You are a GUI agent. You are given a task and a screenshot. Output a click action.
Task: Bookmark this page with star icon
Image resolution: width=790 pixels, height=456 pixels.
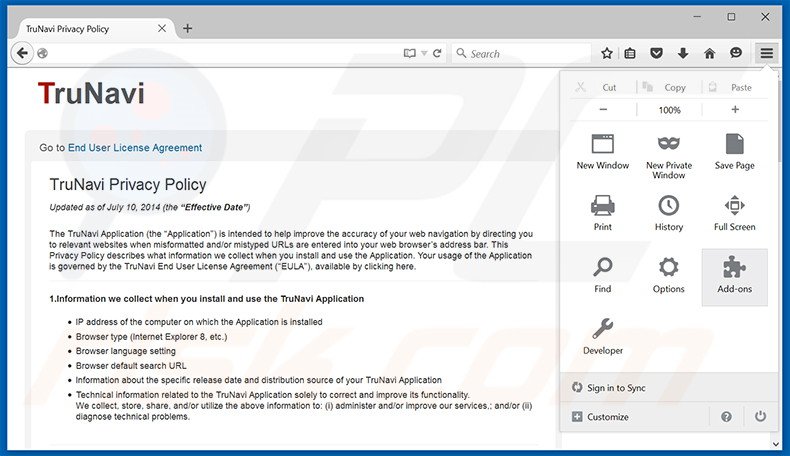[607, 53]
